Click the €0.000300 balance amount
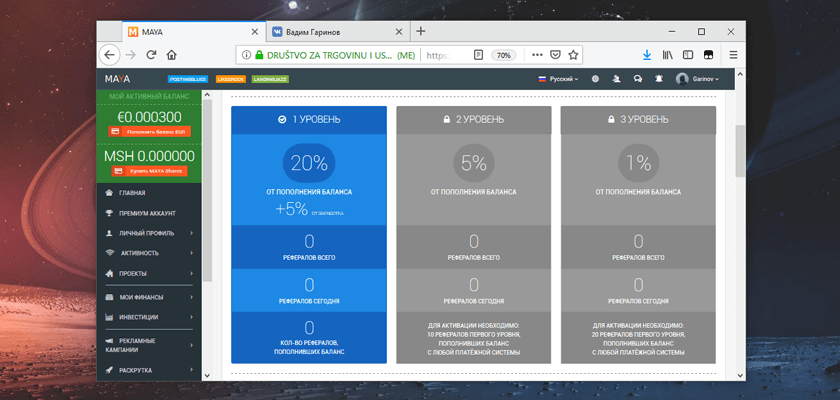Screen dimensions: 840x400 pyautogui.click(x=149, y=117)
